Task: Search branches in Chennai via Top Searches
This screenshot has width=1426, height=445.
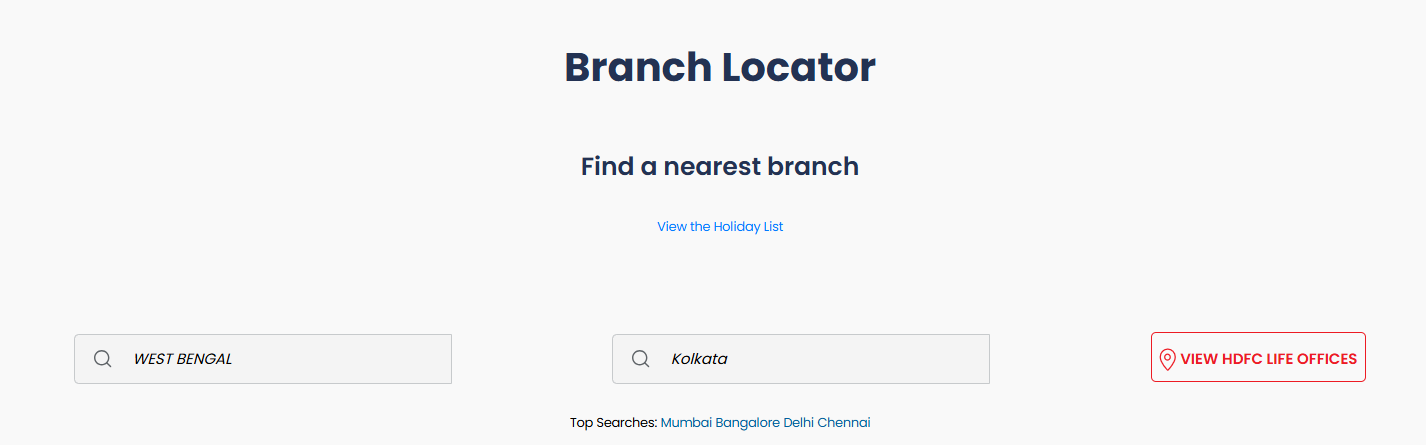Action: 844,423
